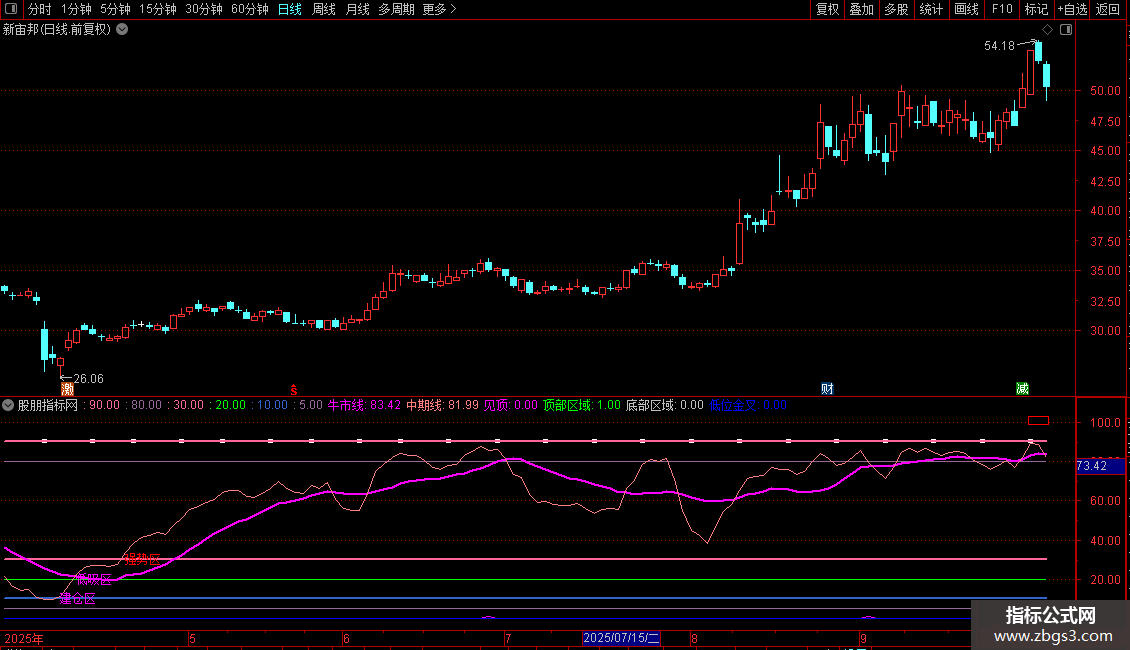Toggle the left sidebar panel icon
This screenshot has height=650, width=1130.
(11, 9)
